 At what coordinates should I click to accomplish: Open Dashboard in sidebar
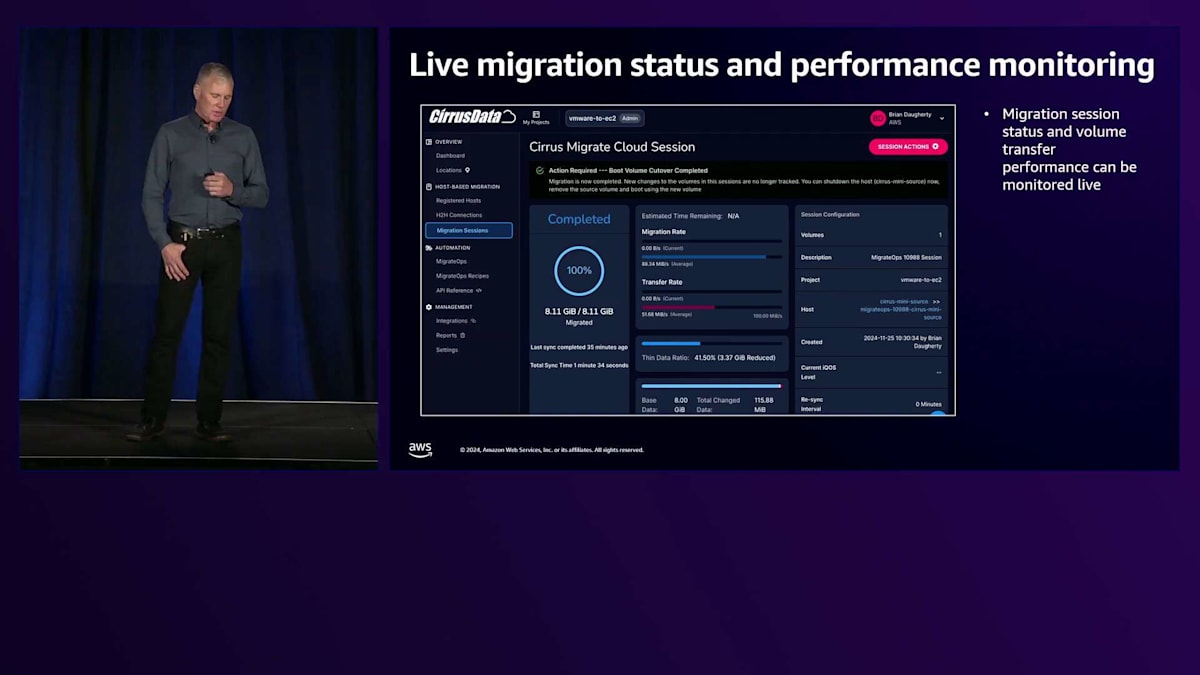(x=450, y=156)
